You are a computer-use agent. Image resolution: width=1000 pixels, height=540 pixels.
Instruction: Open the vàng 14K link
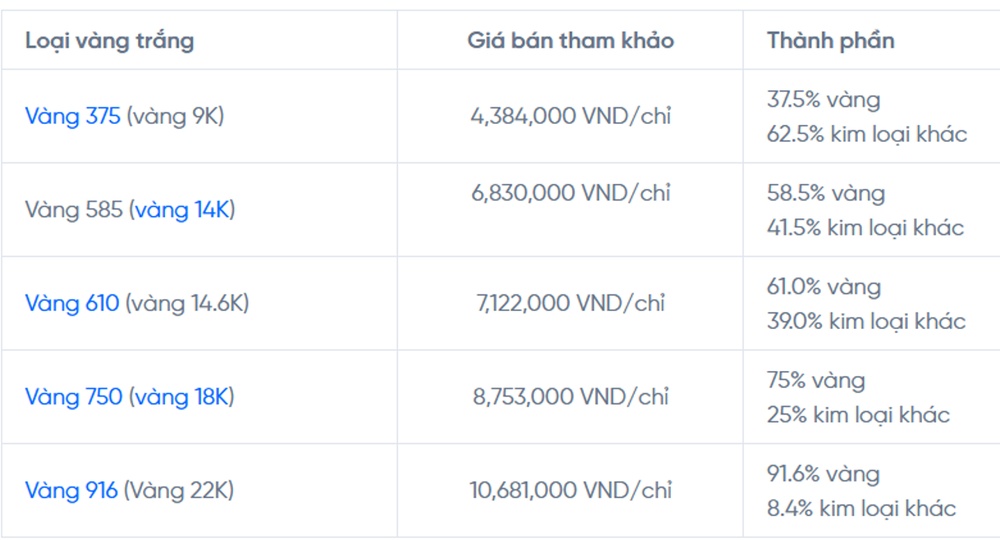182,210
